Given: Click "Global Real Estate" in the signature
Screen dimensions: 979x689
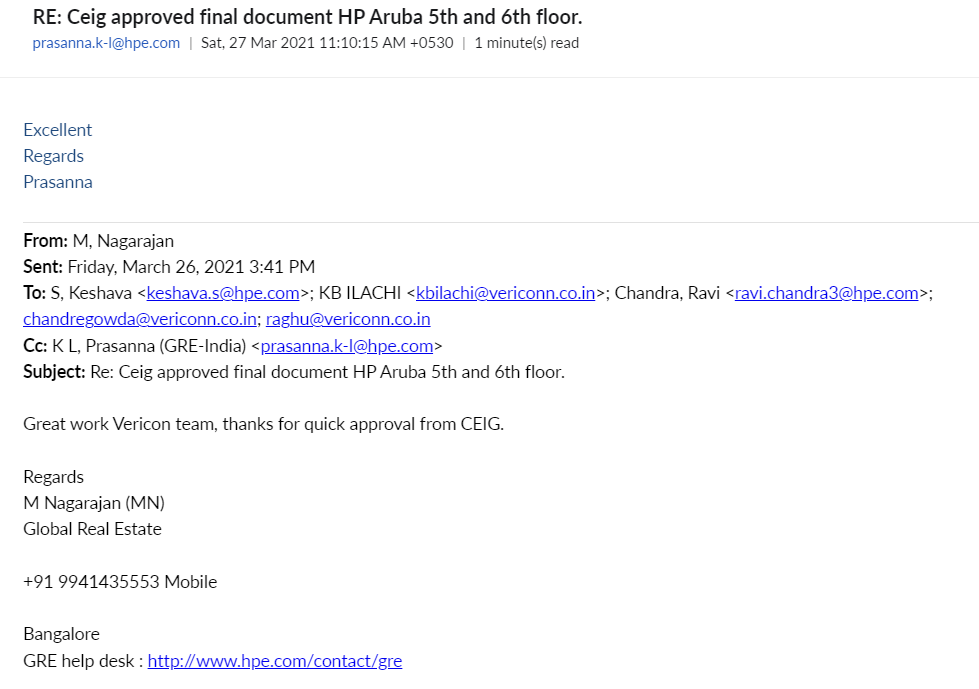Looking at the screenshot, I should point(92,529).
